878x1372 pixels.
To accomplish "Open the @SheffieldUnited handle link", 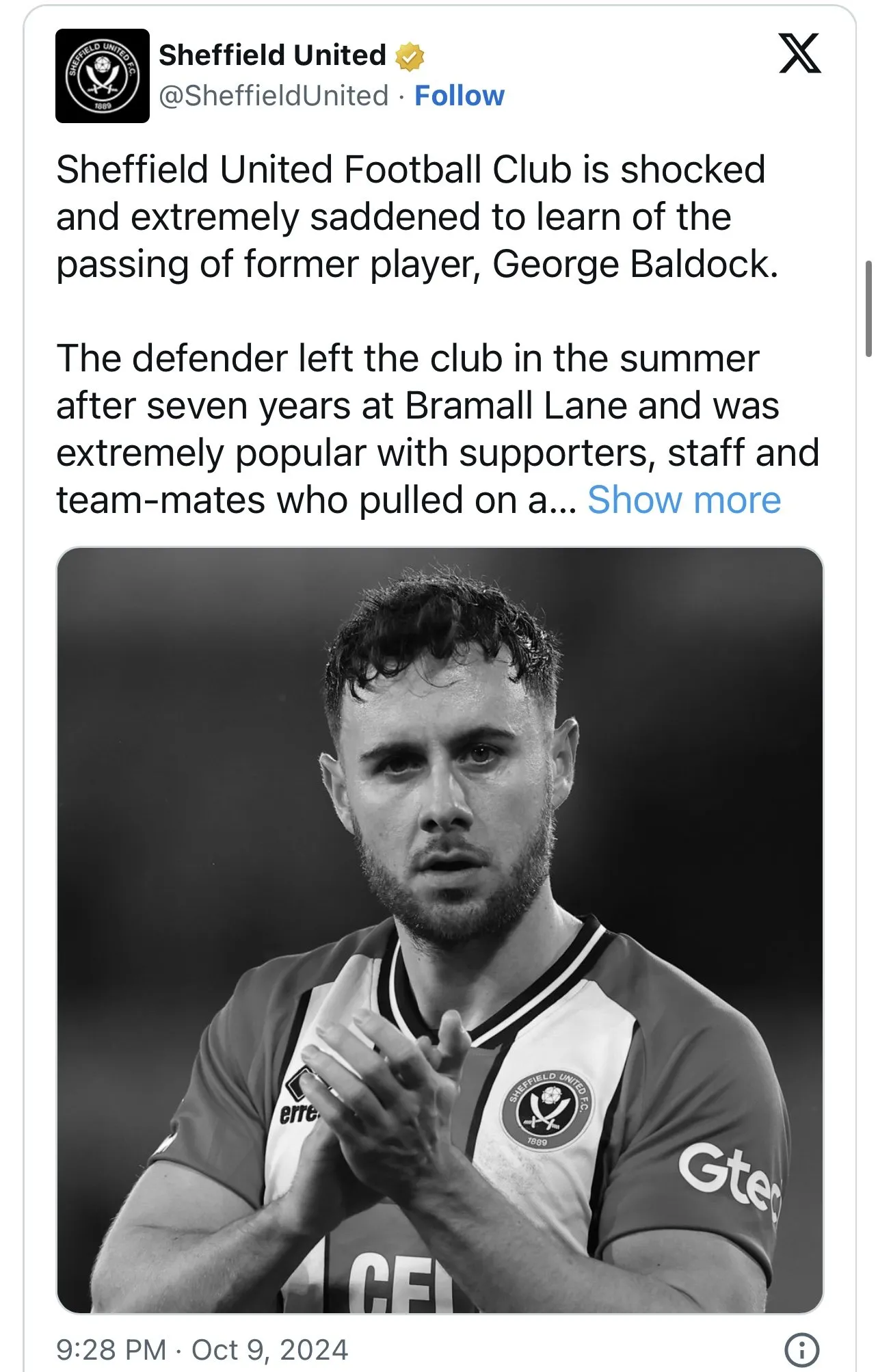I will (x=274, y=96).
